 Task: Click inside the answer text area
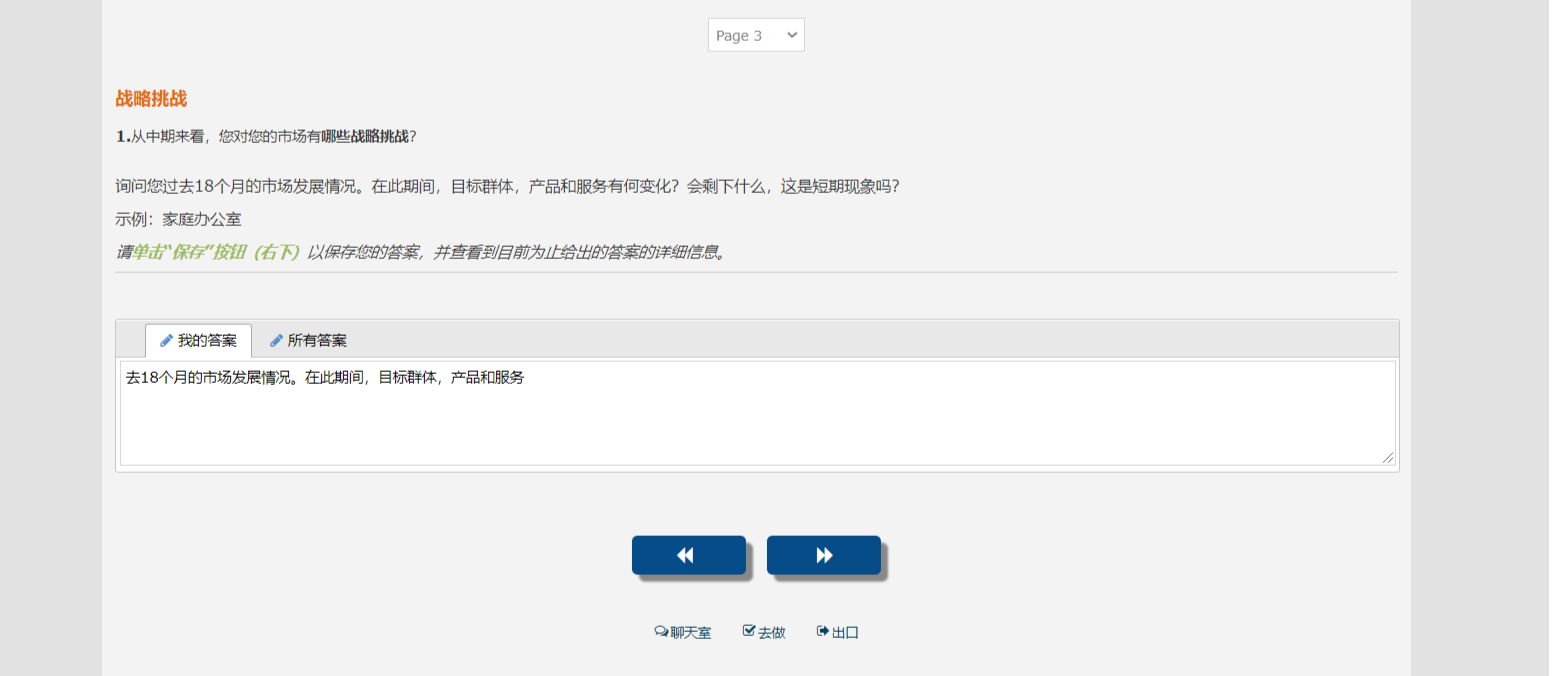coord(757,413)
